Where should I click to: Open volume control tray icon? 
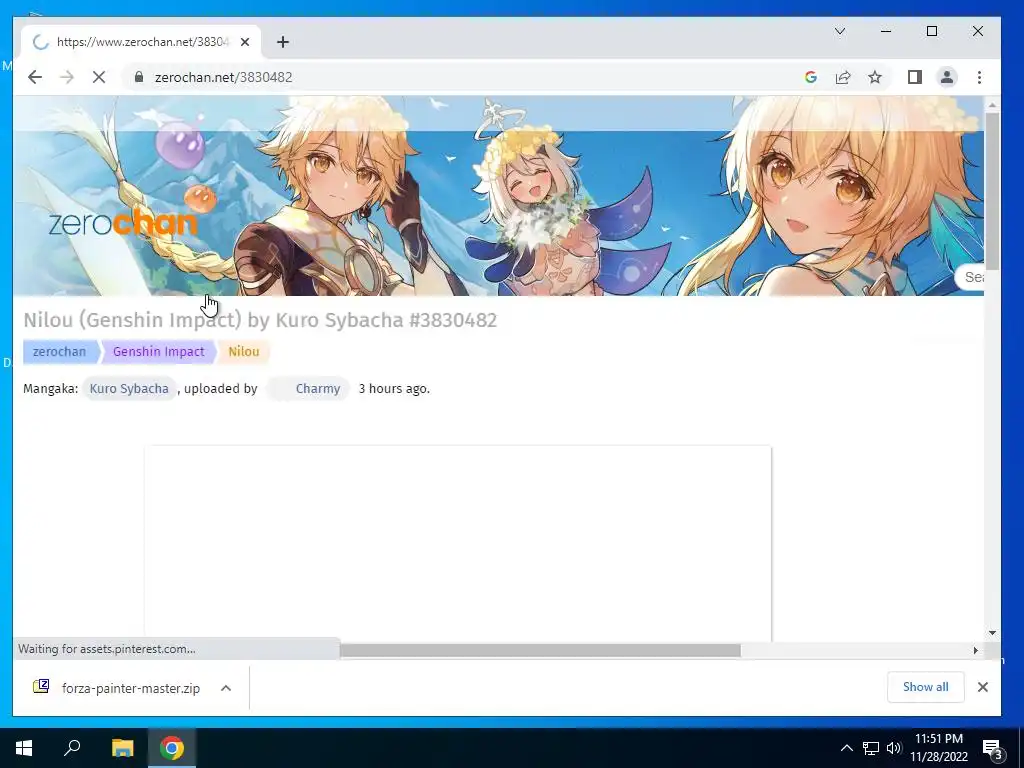pos(894,748)
